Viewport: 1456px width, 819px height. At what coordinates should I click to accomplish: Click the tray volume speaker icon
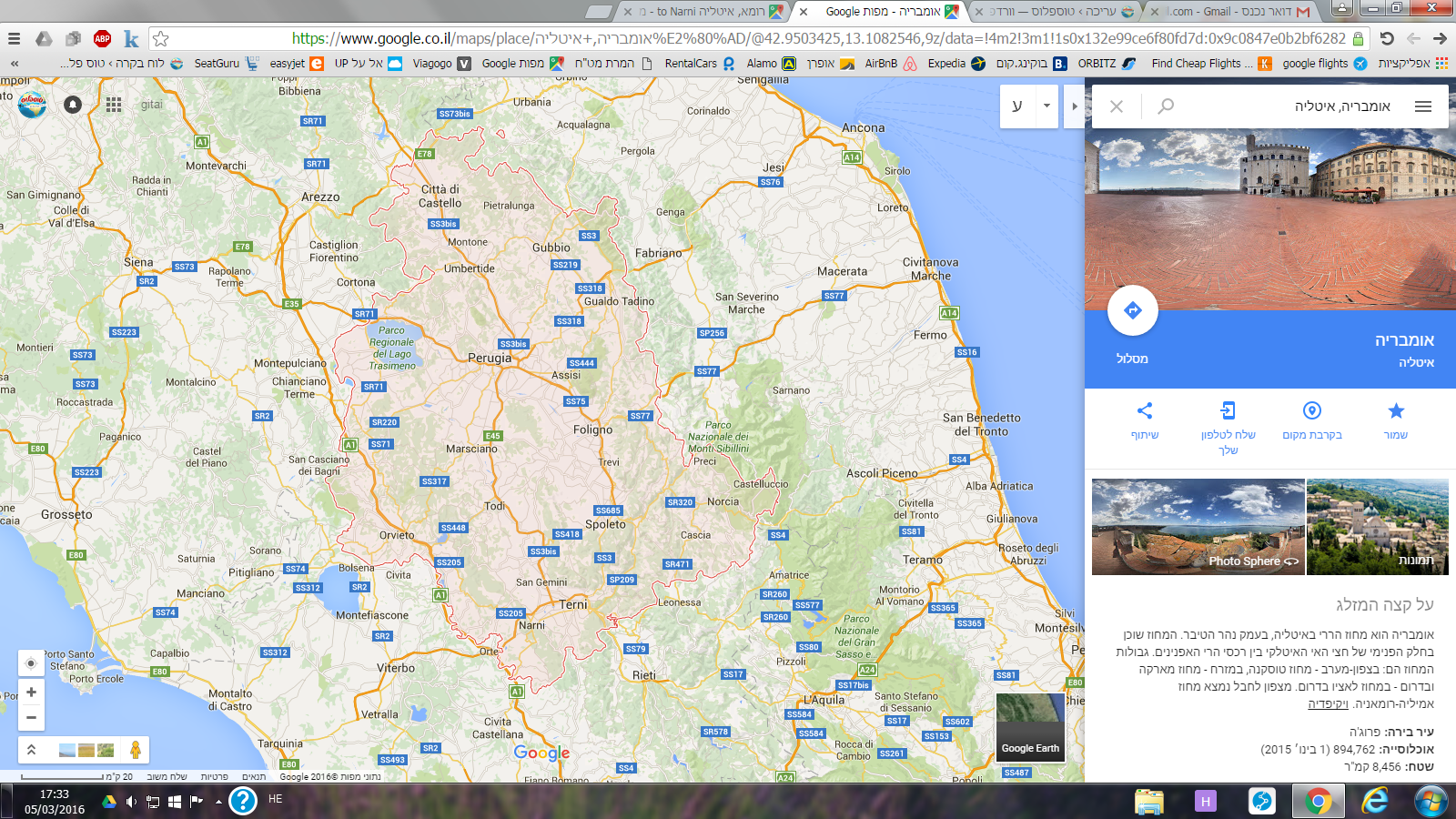[x=131, y=802]
